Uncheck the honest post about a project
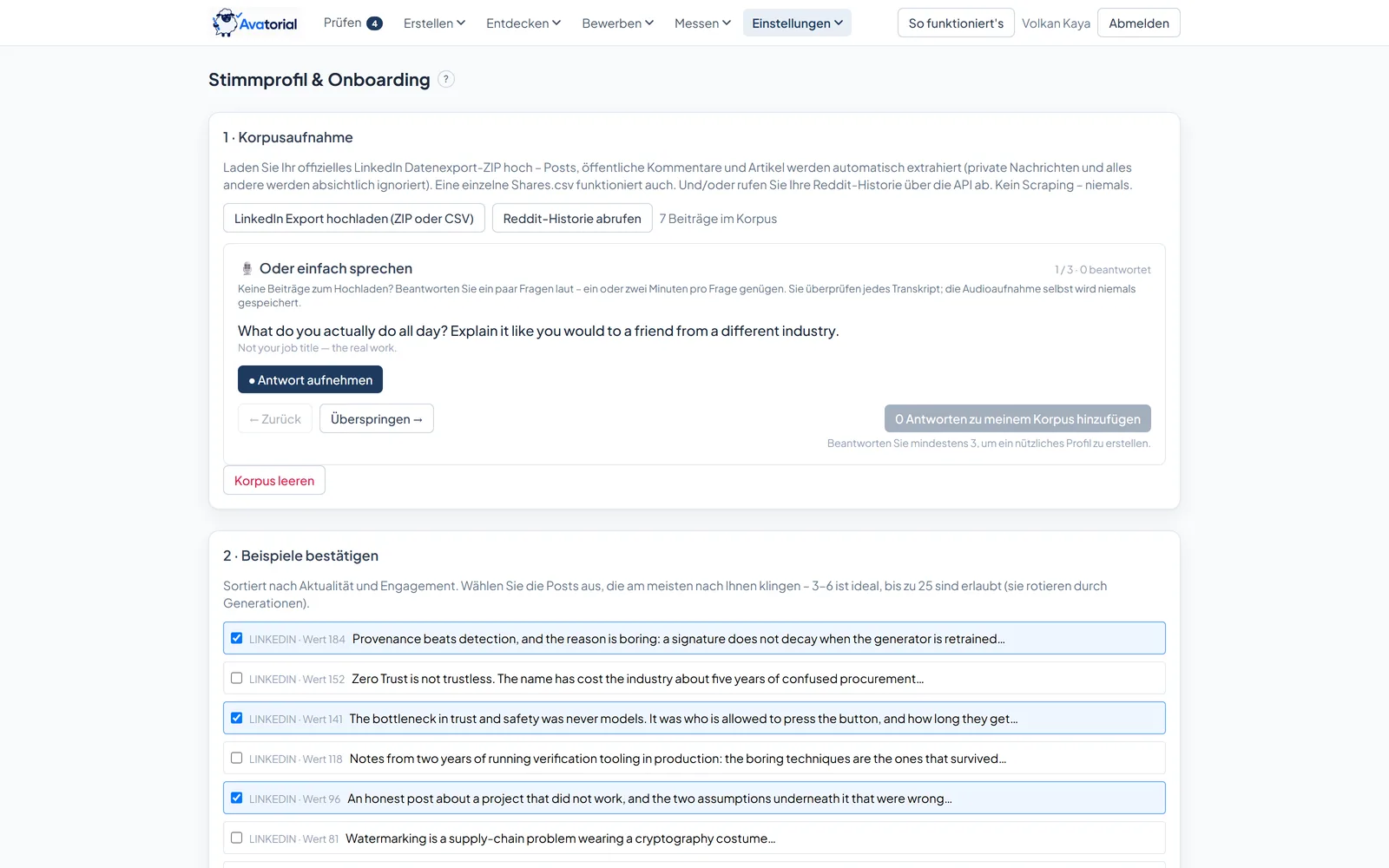1389x868 pixels. [236, 798]
